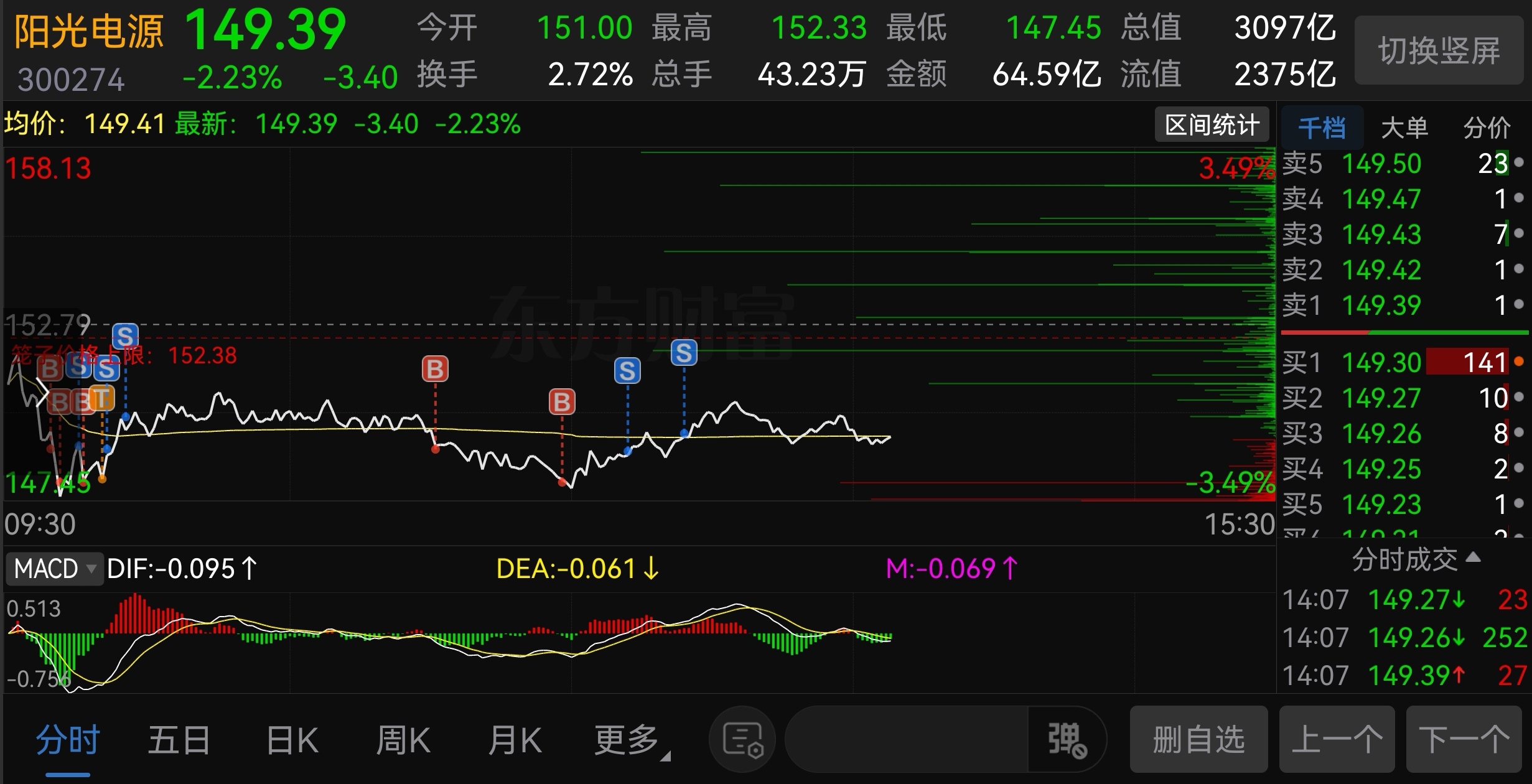Remove from watchlist with 删自选
This screenshot has height=784, width=1532.
point(1198,740)
